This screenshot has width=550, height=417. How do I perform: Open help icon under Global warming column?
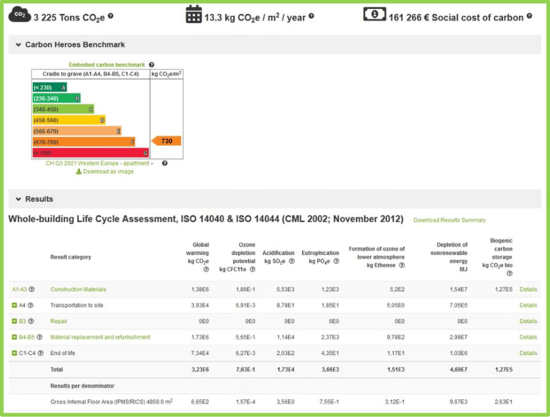point(206,269)
